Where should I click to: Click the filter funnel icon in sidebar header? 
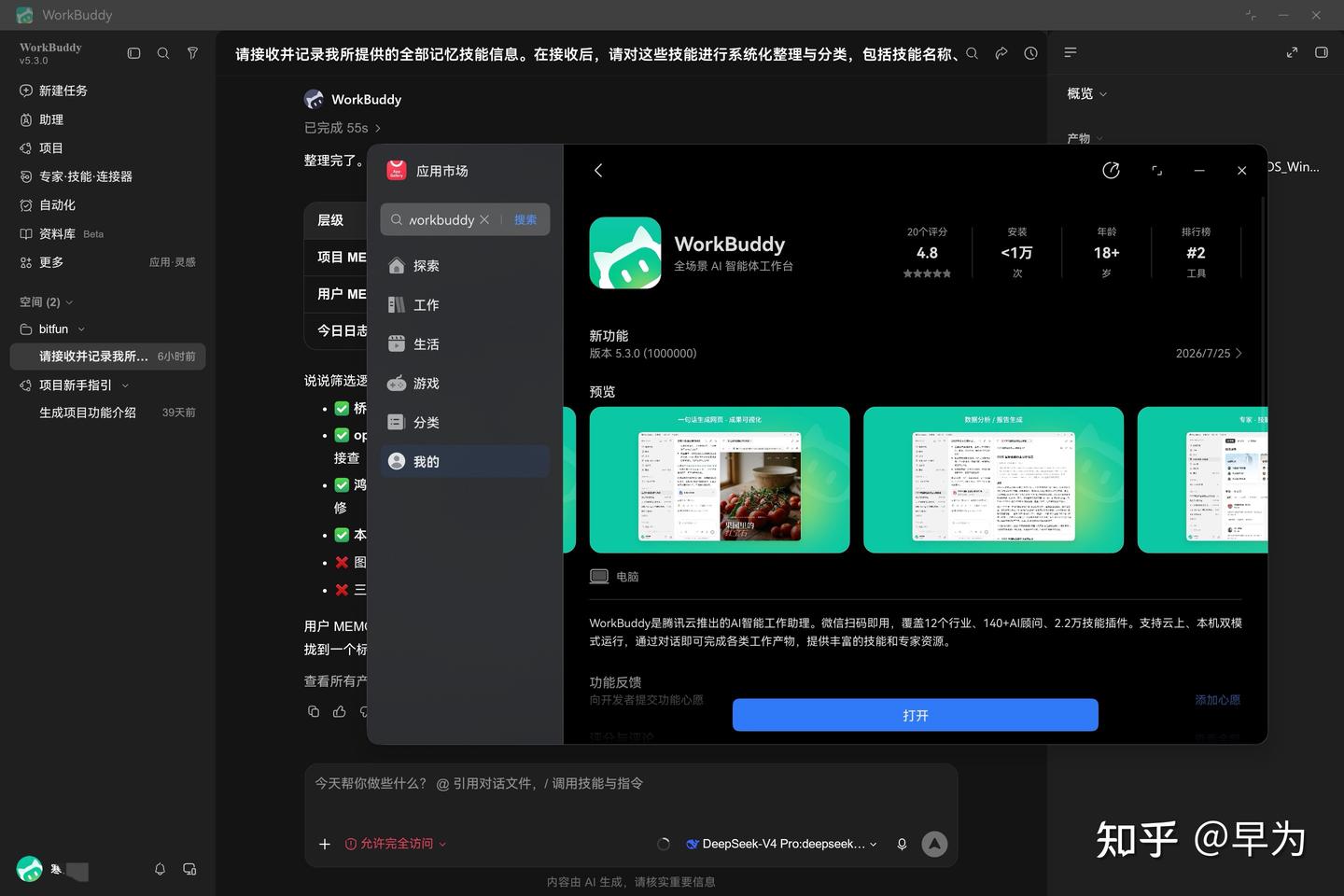click(x=192, y=53)
